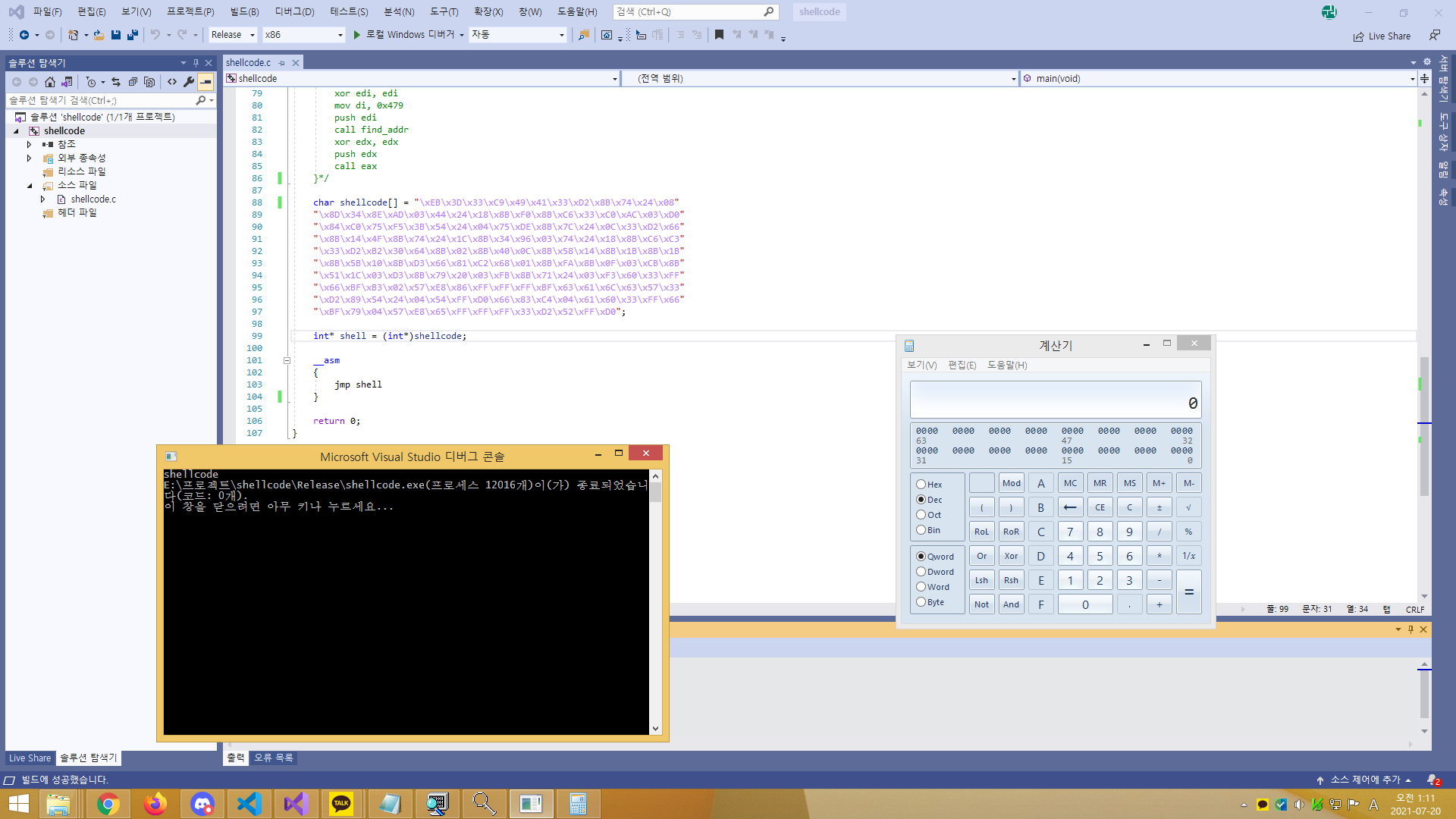Image resolution: width=1456 pixels, height=819 pixels.
Task: Open the Release configuration dropdown
Action: click(x=233, y=35)
